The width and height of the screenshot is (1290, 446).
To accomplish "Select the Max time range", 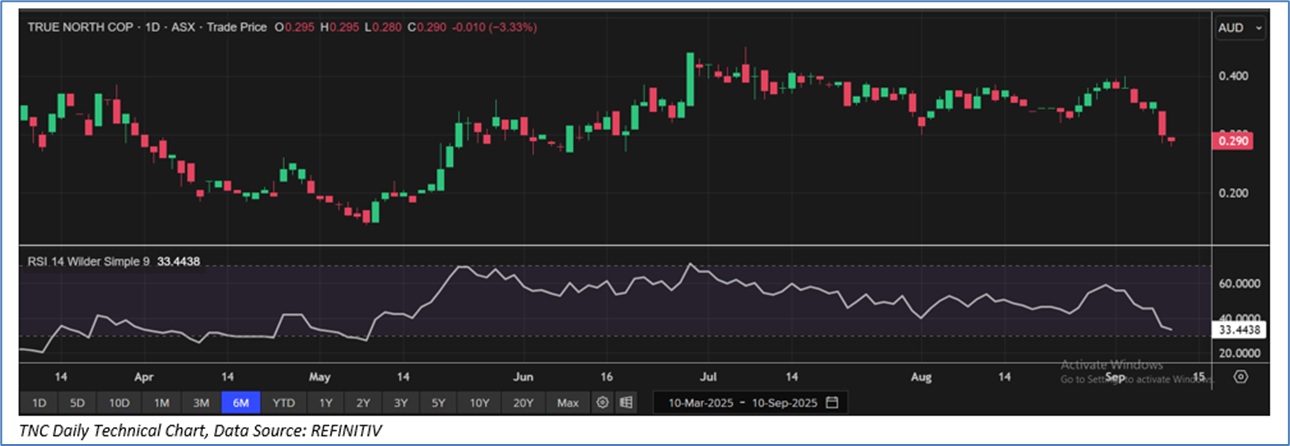I will click(x=567, y=403).
